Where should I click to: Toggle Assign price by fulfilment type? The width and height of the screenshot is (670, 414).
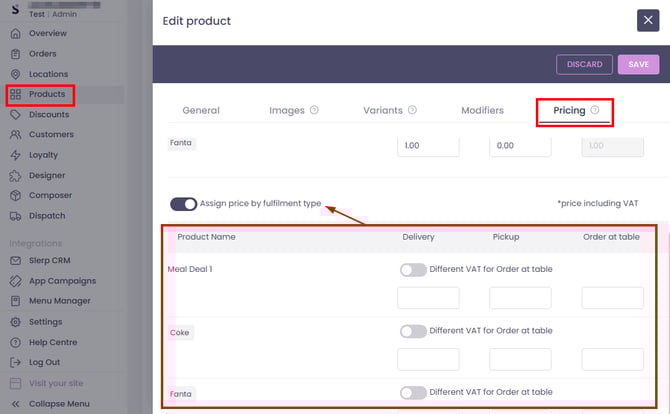tap(184, 203)
